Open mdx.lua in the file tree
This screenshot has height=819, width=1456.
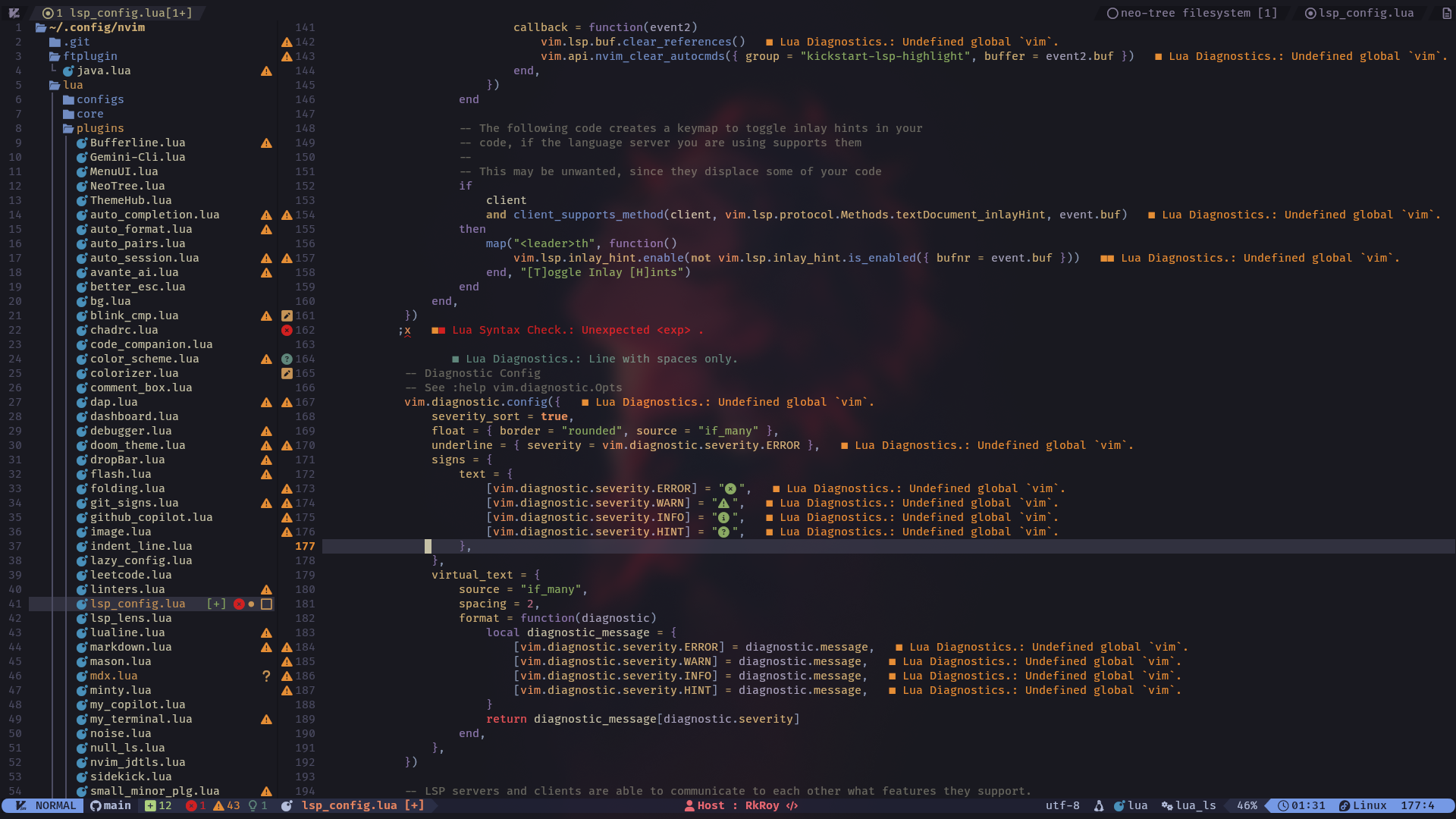click(113, 676)
